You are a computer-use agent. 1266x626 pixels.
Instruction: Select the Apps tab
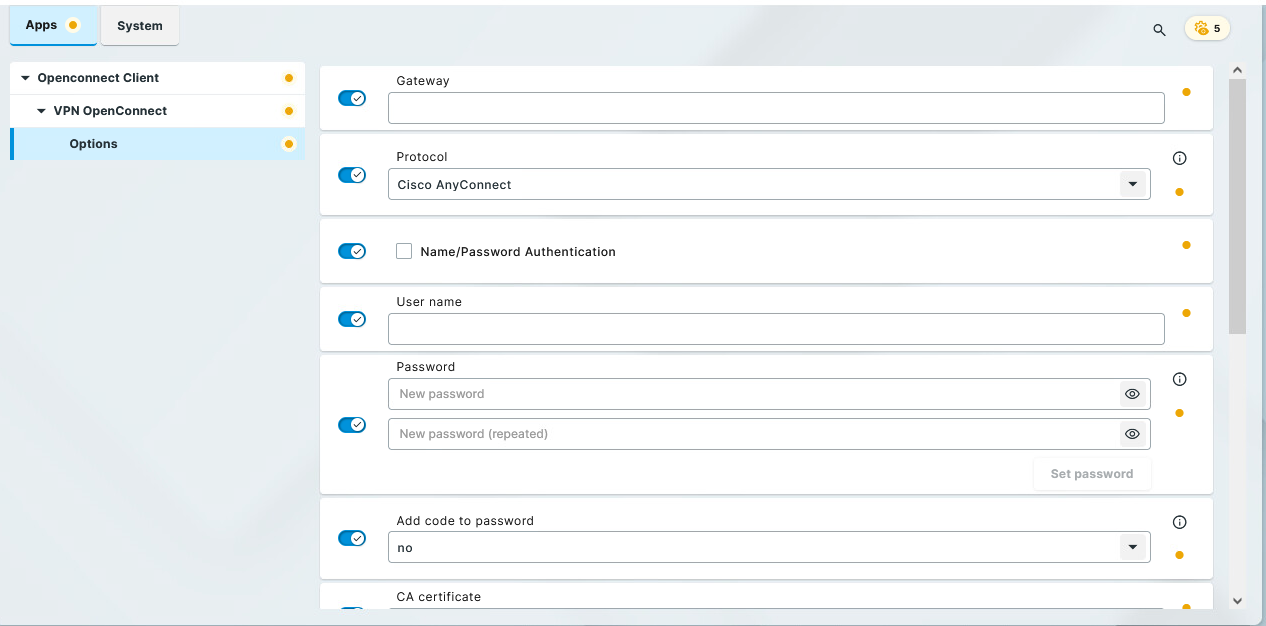(x=38, y=25)
